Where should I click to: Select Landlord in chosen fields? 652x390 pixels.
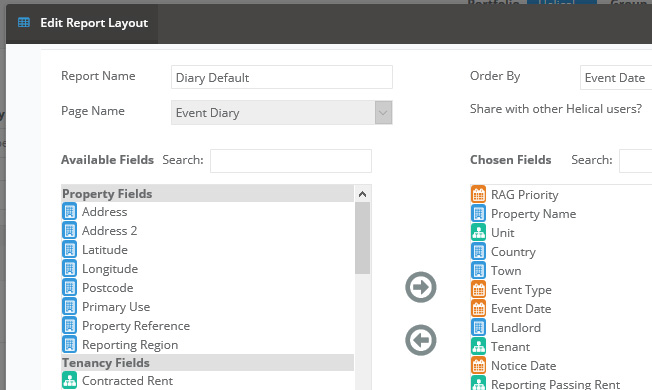[516, 328]
